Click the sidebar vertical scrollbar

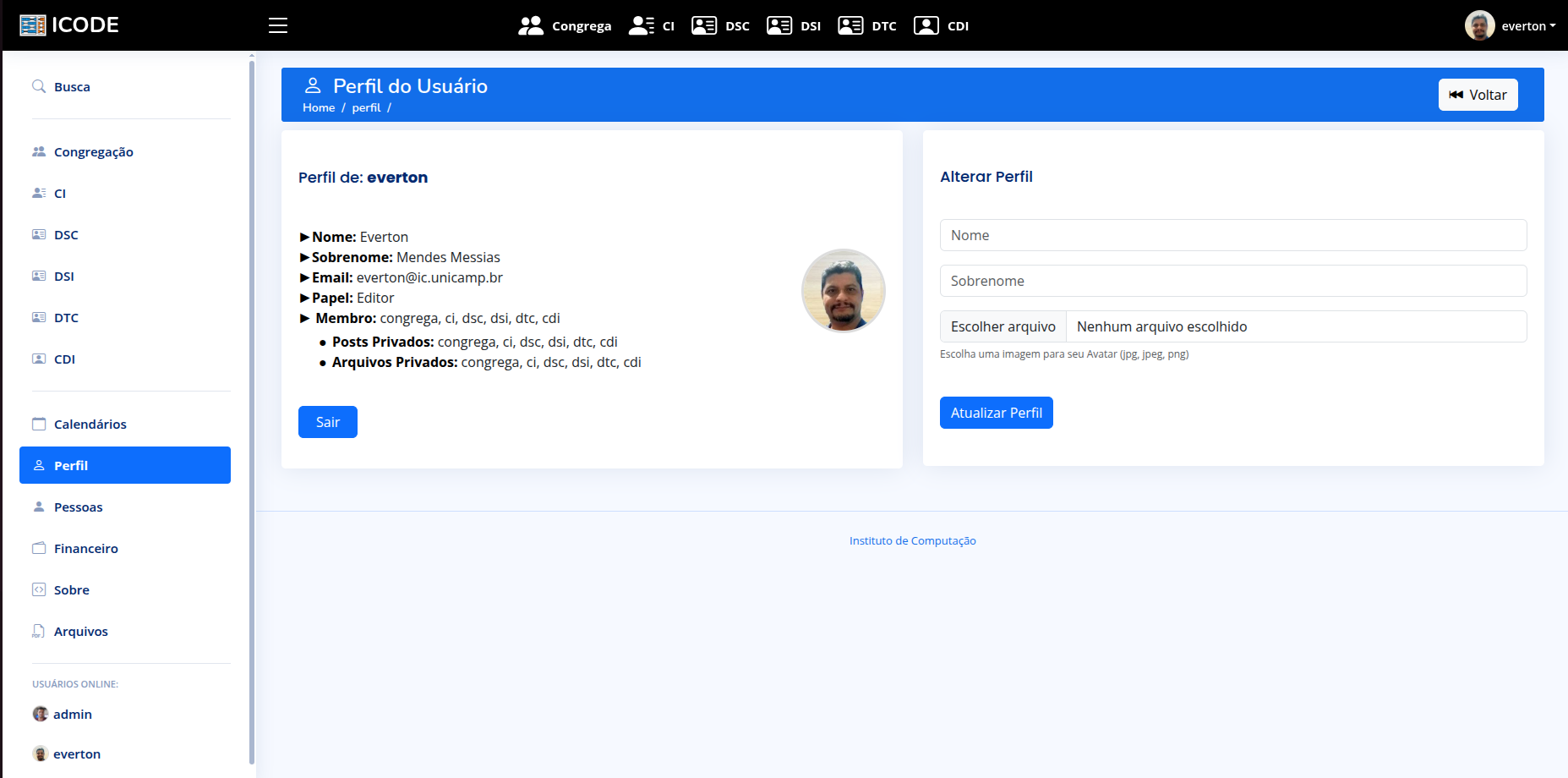pyautogui.click(x=252, y=406)
